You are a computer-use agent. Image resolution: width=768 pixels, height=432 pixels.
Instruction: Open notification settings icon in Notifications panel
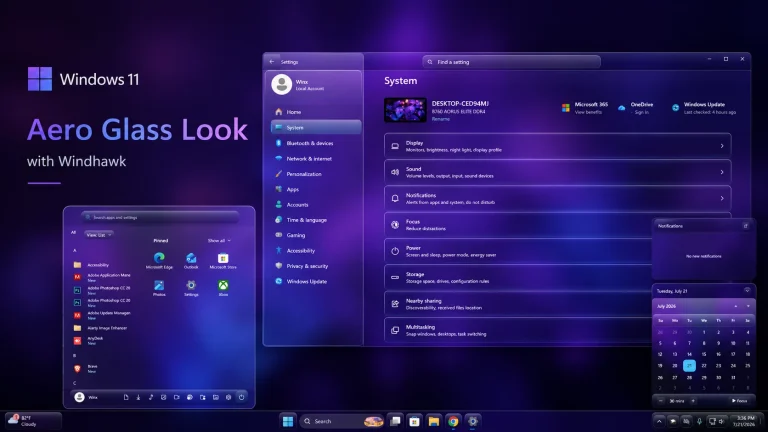(x=745, y=226)
